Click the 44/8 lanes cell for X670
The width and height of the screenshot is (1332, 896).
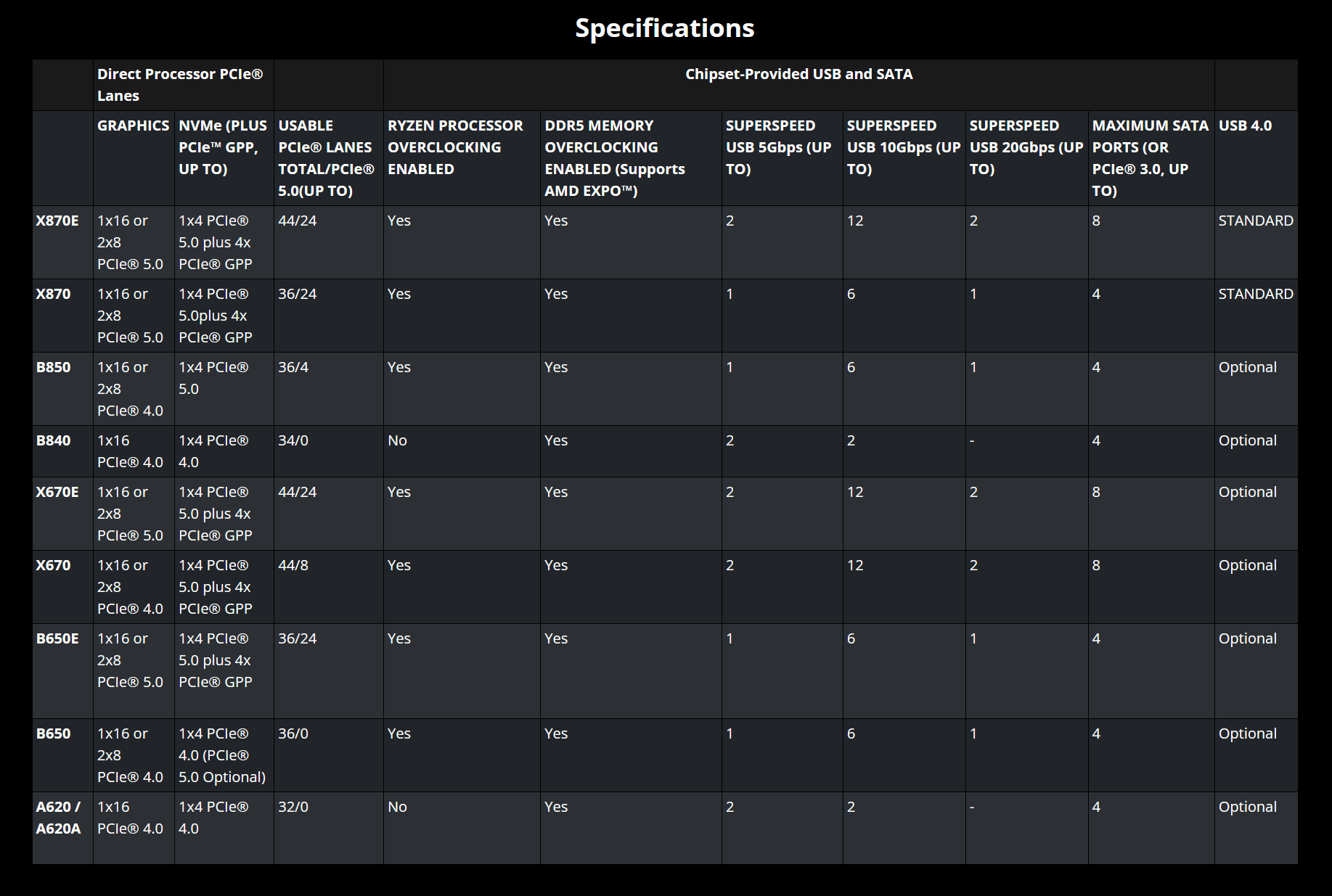pyautogui.click(x=329, y=587)
